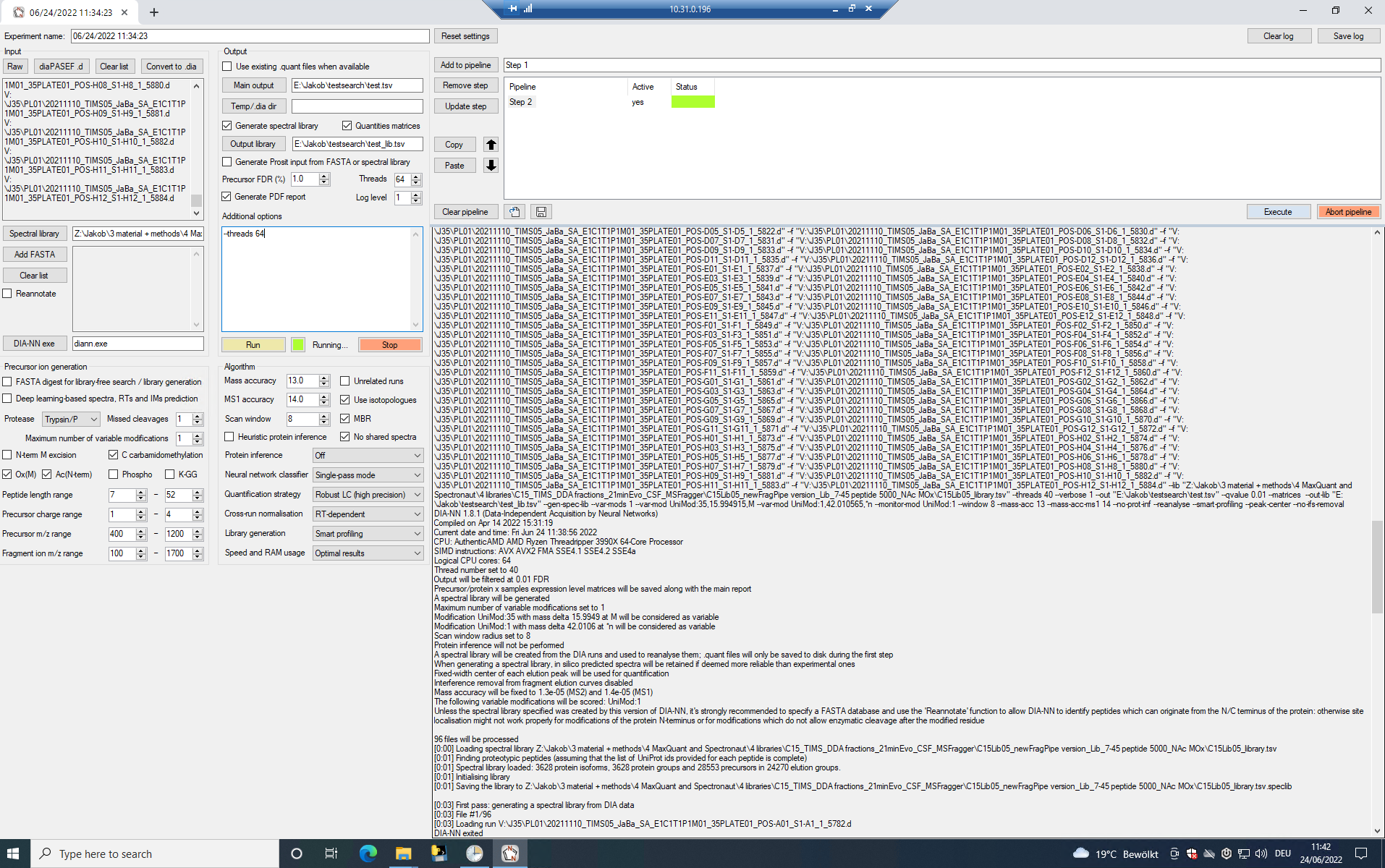The width and height of the screenshot is (1385, 868).
Task: Click inside the Experiment name field
Action: [246, 35]
